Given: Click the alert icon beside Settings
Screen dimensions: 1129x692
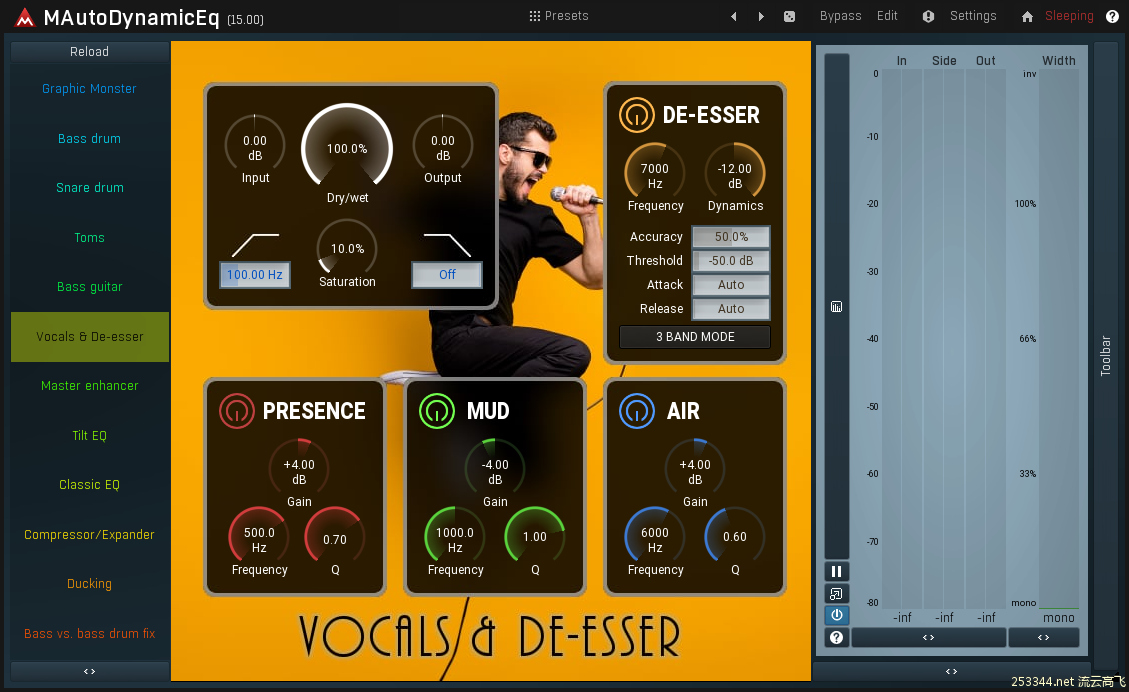Looking at the screenshot, I should pos(928,16).
